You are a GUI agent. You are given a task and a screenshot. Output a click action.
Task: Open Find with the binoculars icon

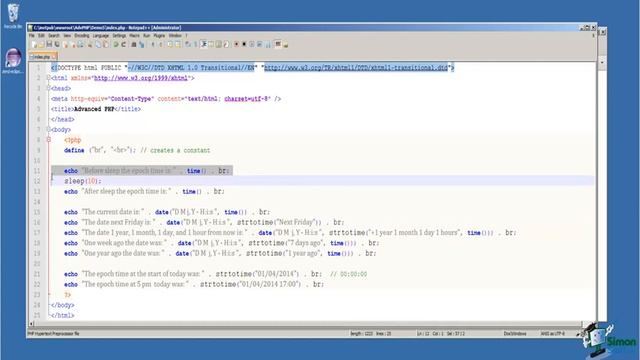click(133, 44)
